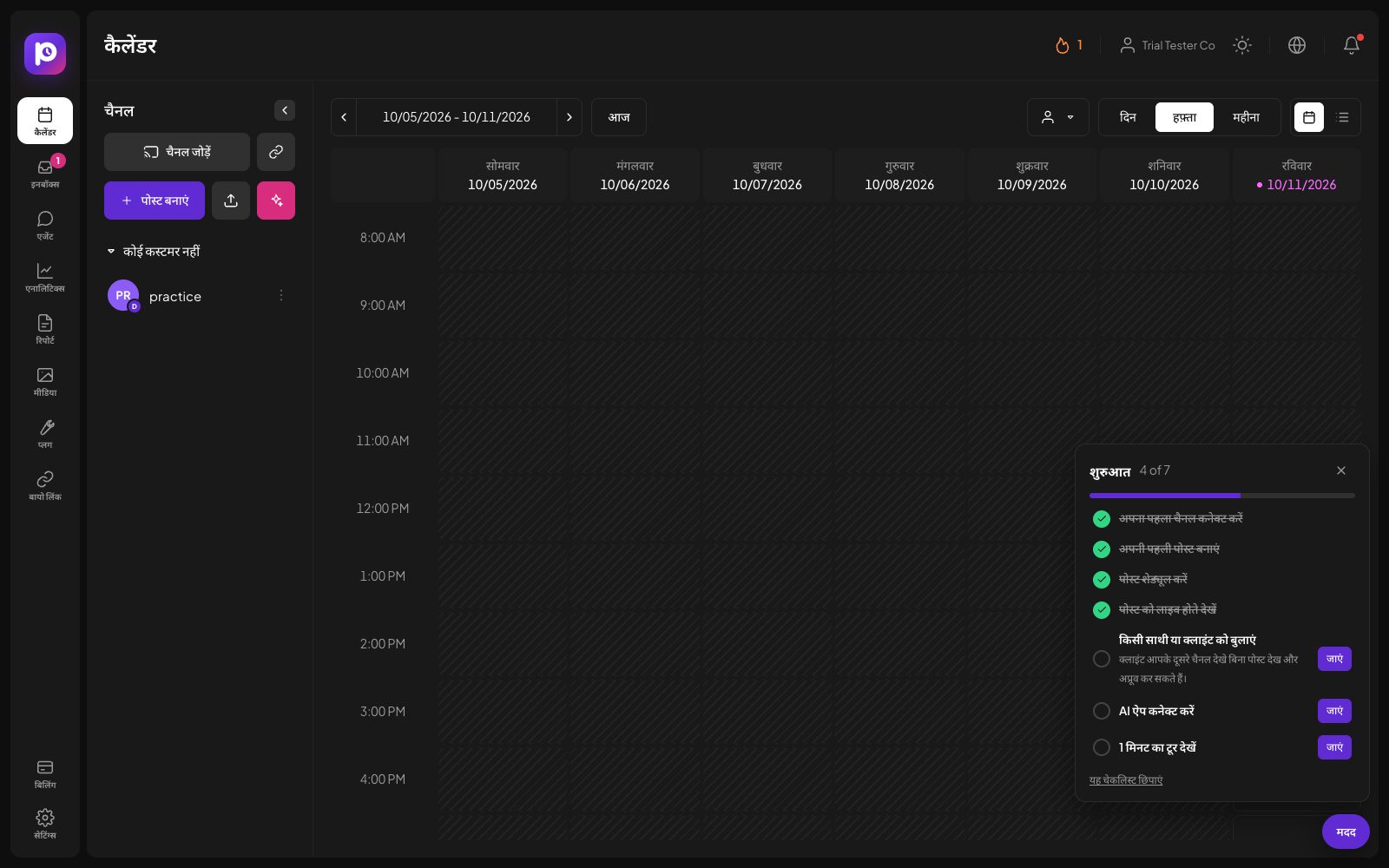
Task: Open the Inbox (इनबॉक्स) sidebar icon
Action: [x=45, y=172]
